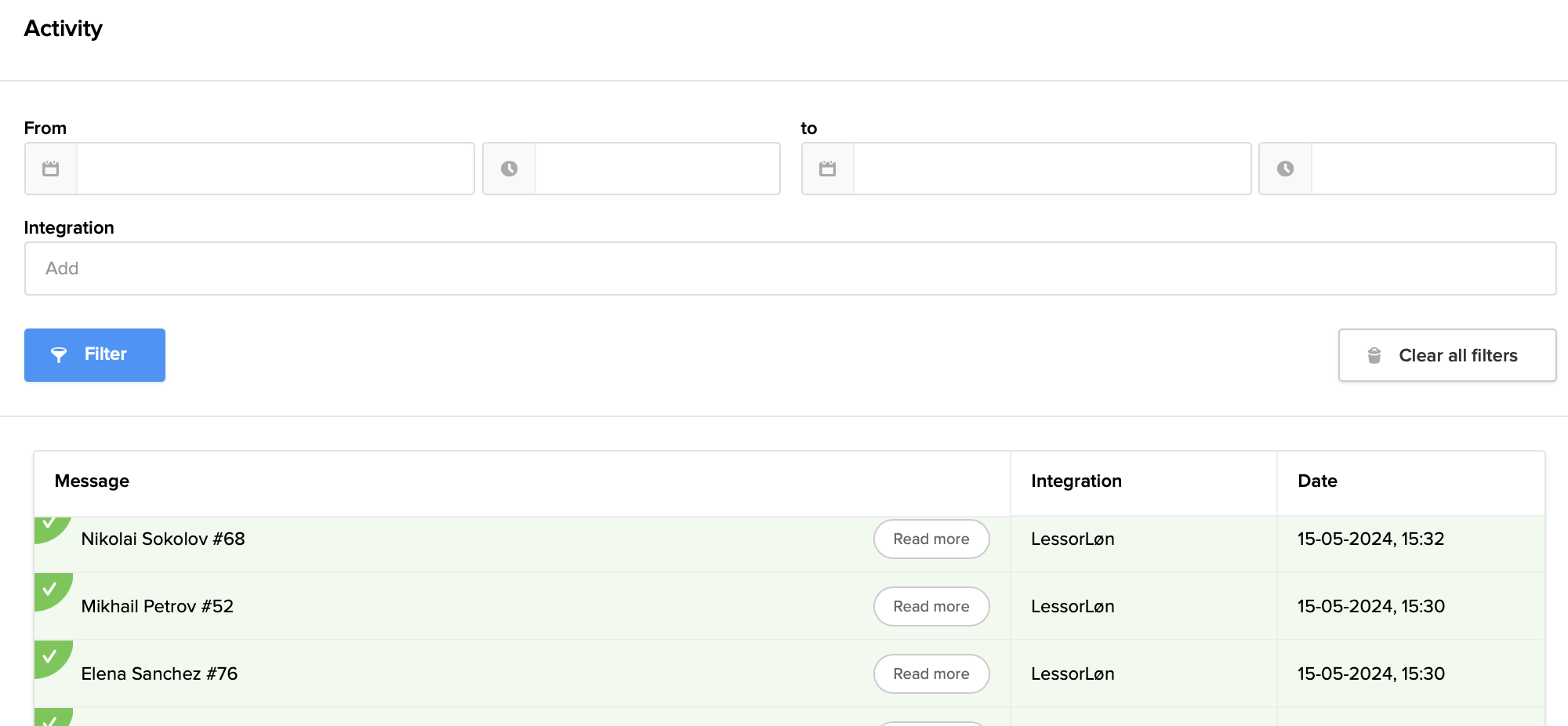Click the Message column header

[92, 481]
